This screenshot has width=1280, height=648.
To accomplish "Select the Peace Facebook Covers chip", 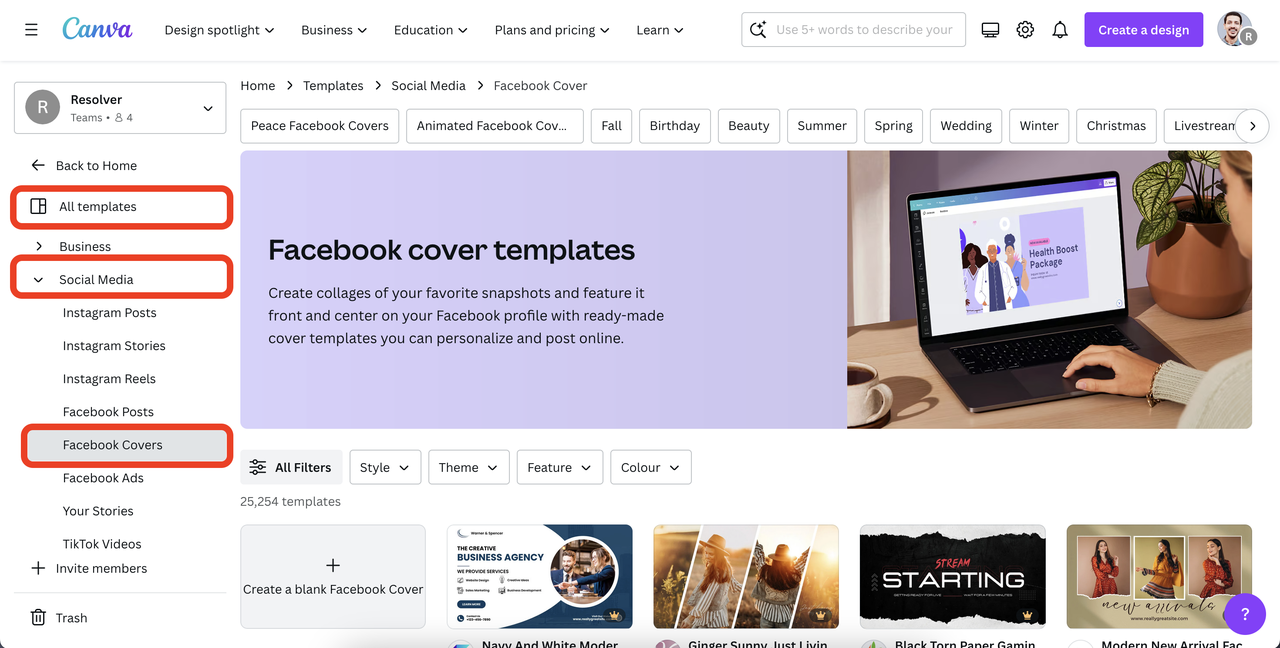I will coord(320,126).
